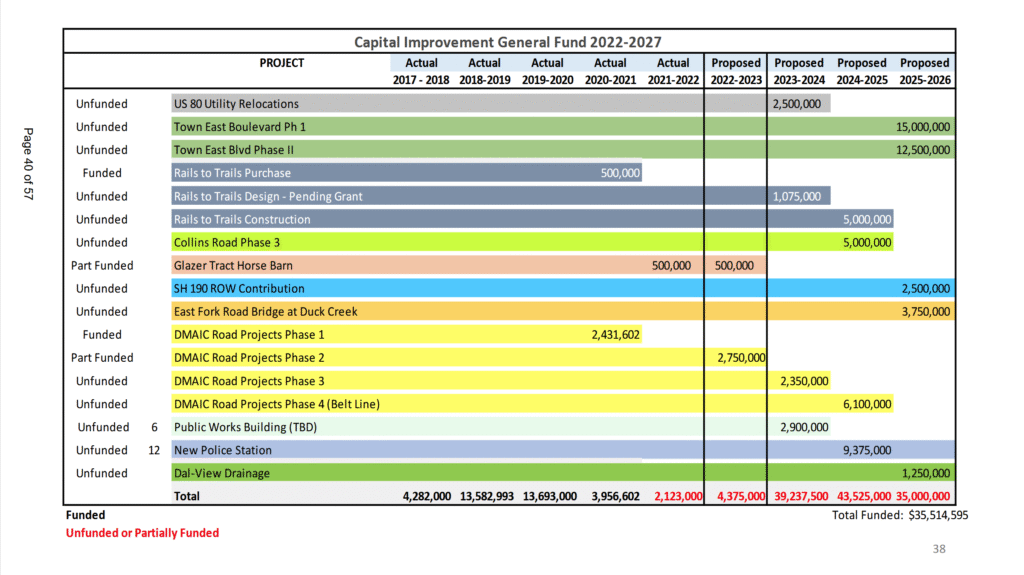The width and height of the screenshot is (1024, 575).
Task: Click the 'Actual 2019-2020' column header
Action: click(x=547, y=71)
